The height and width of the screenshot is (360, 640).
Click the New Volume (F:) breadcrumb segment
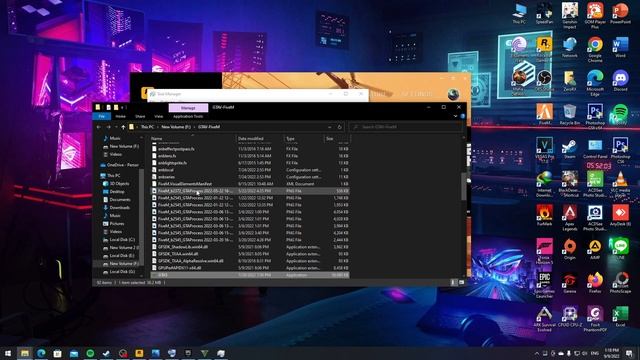(176, 127)
